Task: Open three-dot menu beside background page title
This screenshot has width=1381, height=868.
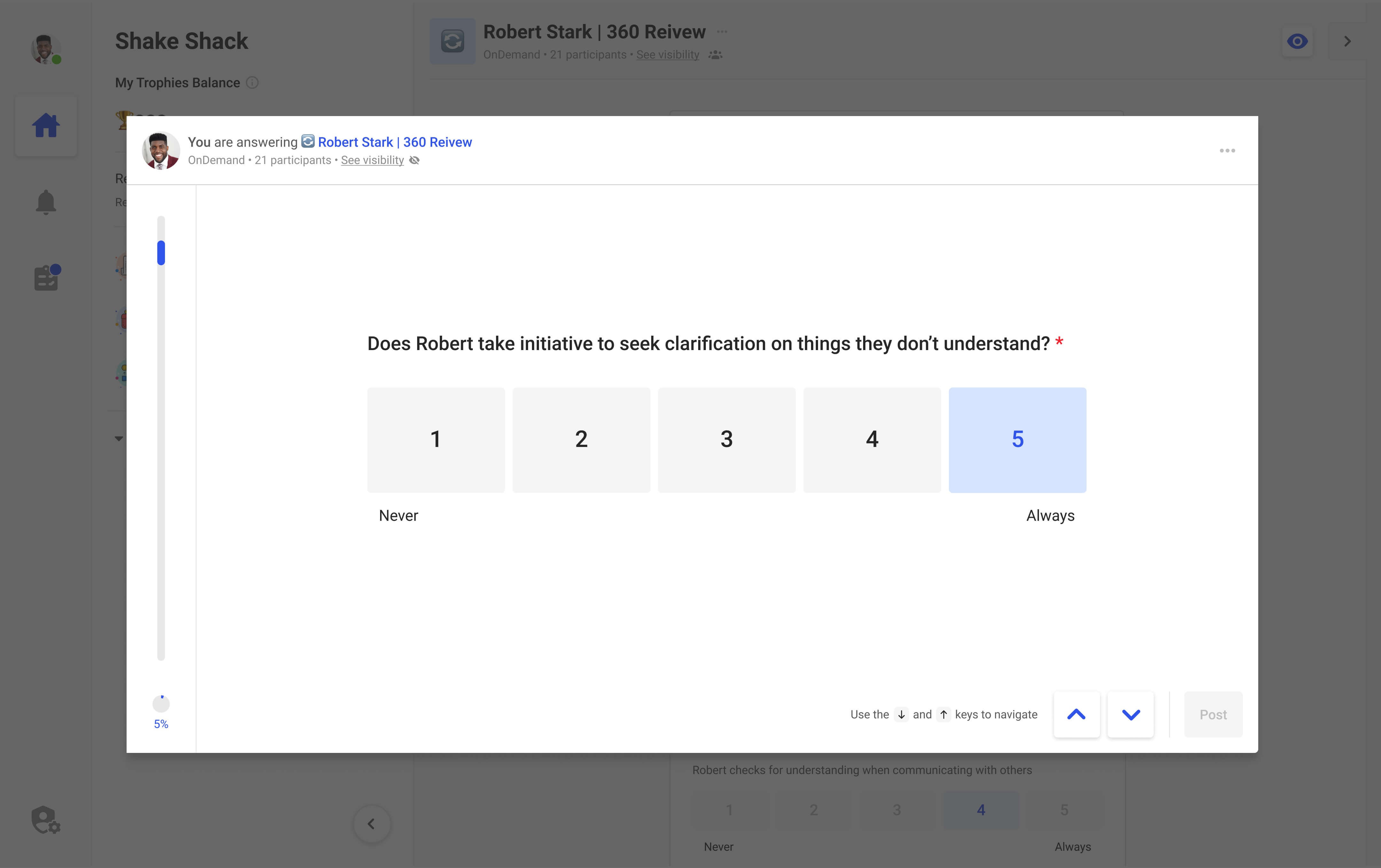Action: click(x=722, y=32)
